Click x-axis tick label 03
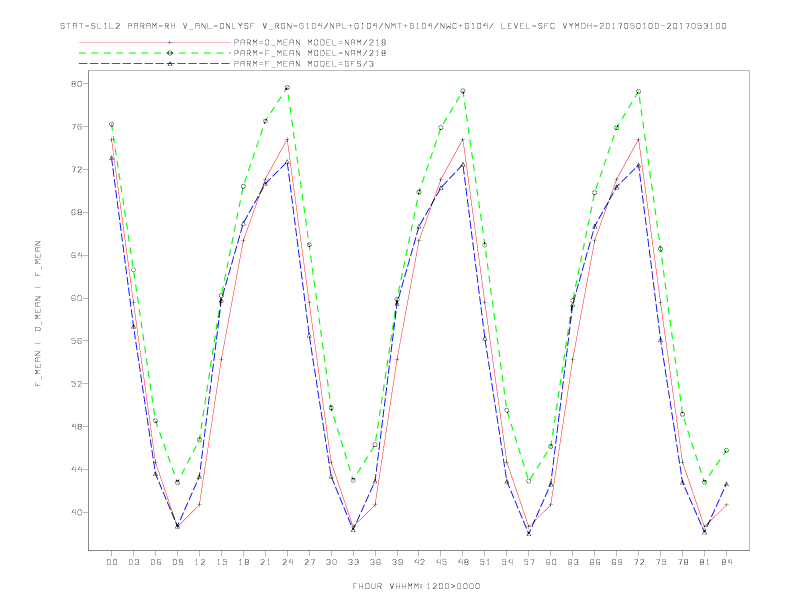 [134, 562]
